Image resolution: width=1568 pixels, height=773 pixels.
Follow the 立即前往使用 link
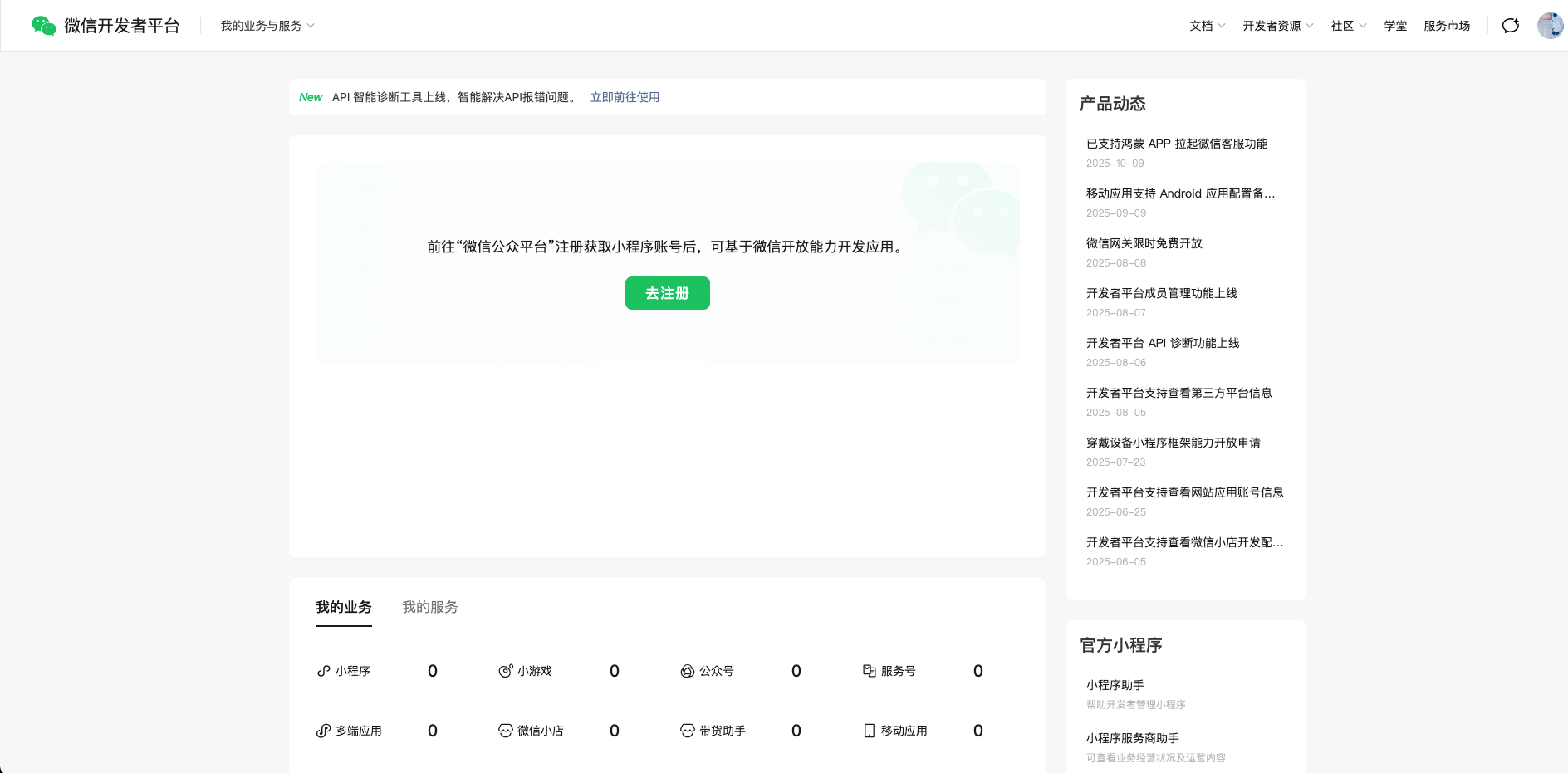pyautogui.click(x=625, y=97)
